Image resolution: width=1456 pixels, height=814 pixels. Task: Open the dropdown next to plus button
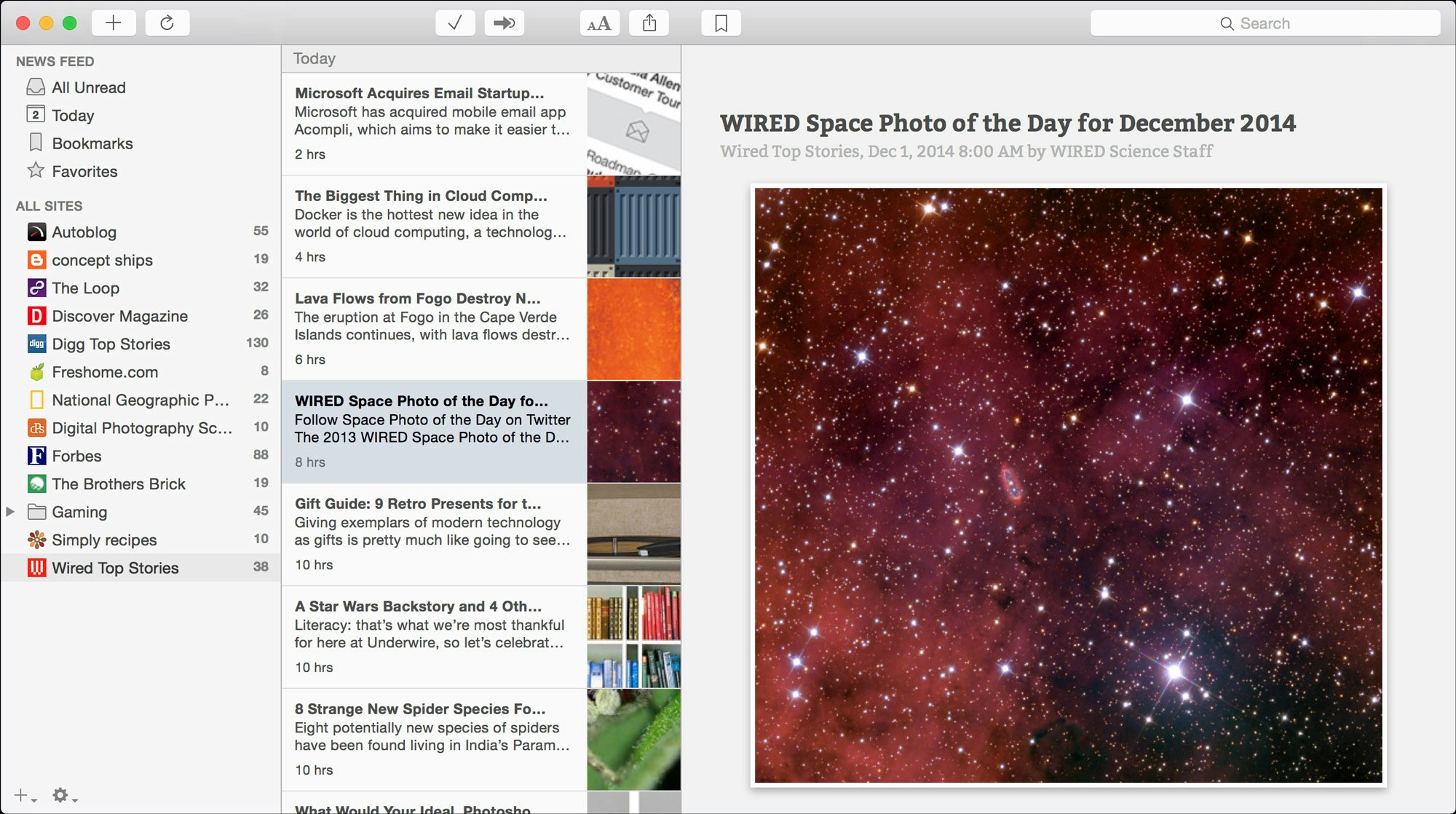coord(31,799)
